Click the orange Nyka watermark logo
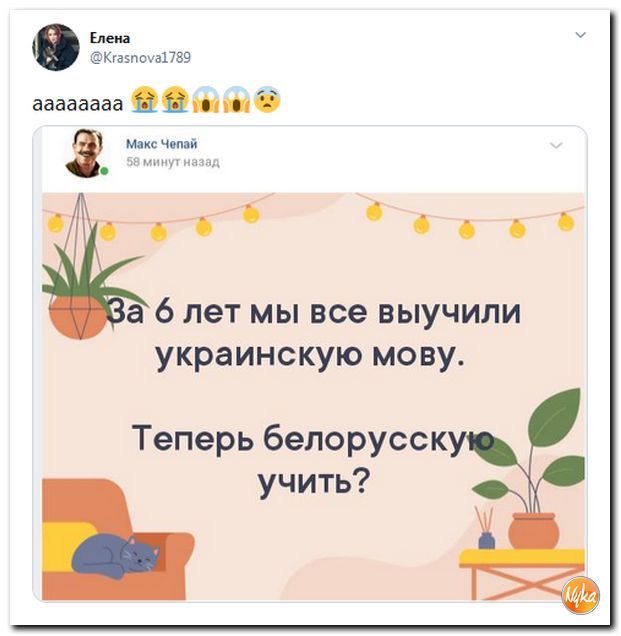 pyautogui.click(x=580, y=595)
